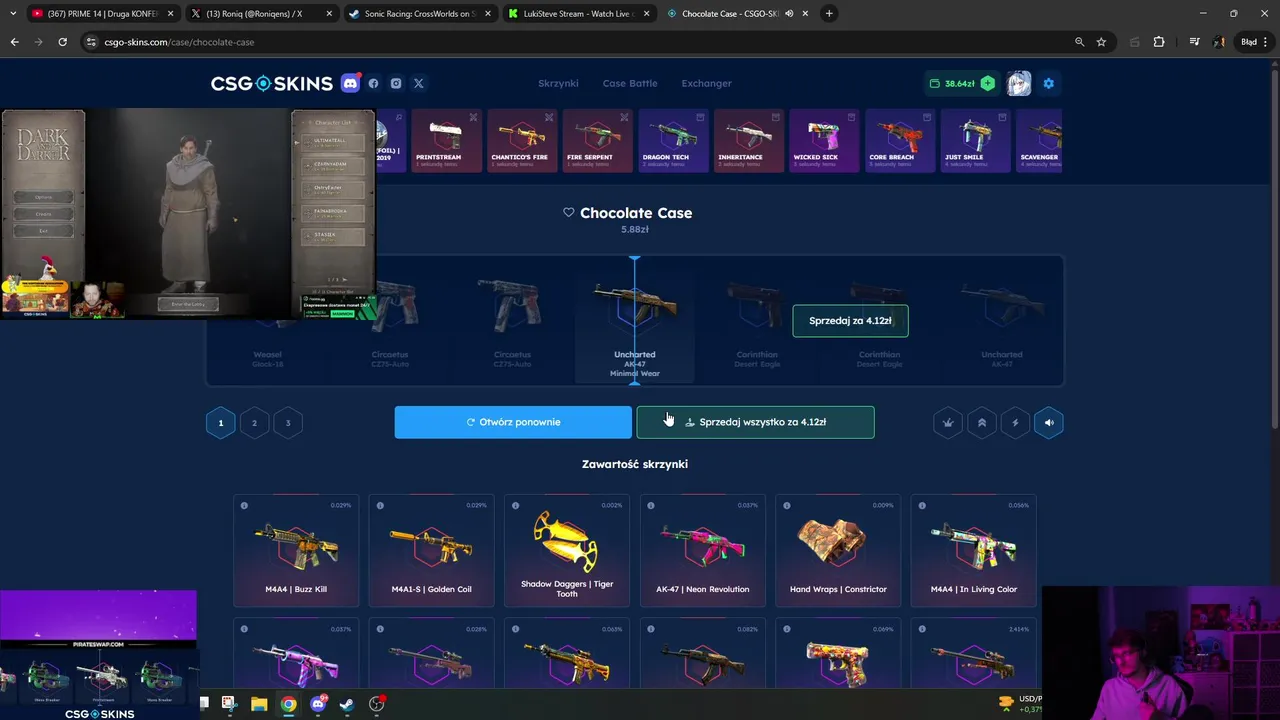Open the Instagram social icon
Viewport: 1280px width, 720px height.
tap(396, 83)
